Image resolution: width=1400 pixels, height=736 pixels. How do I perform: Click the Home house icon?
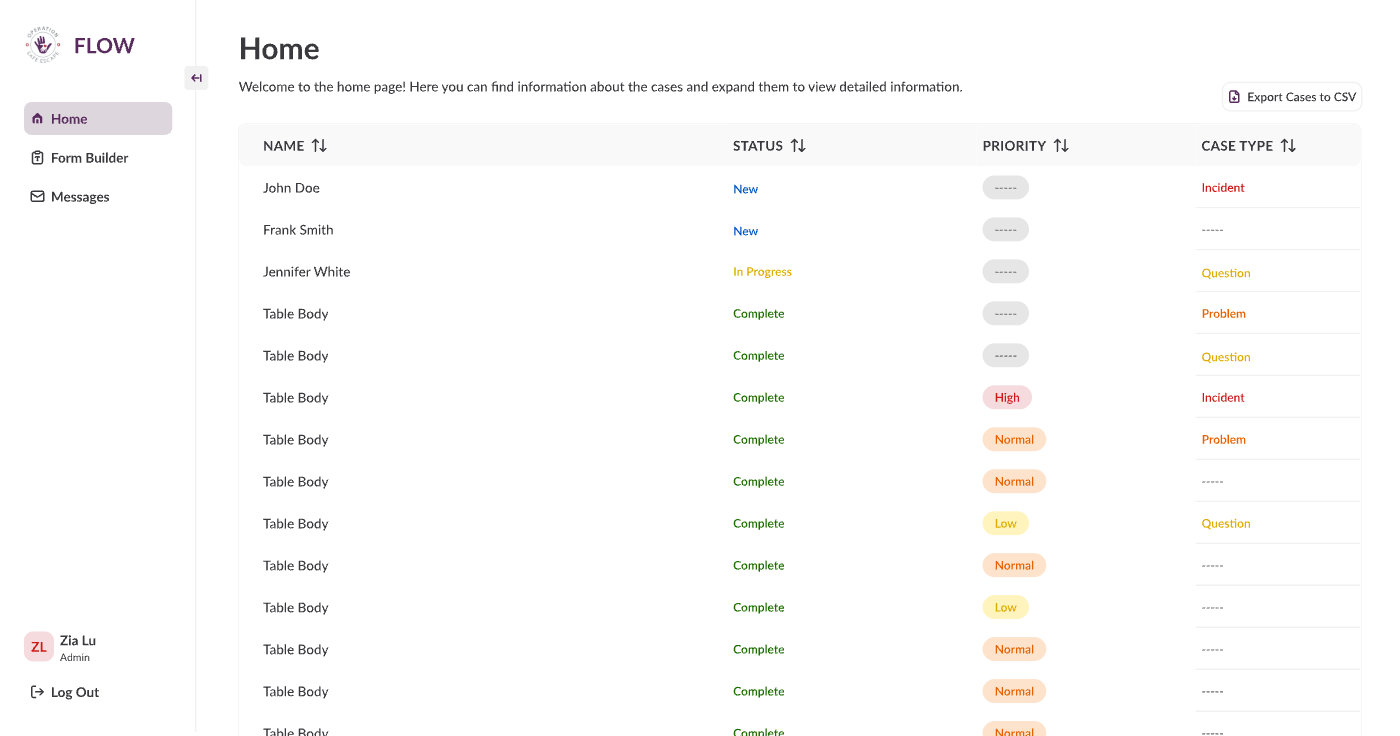tap(38, 119)
